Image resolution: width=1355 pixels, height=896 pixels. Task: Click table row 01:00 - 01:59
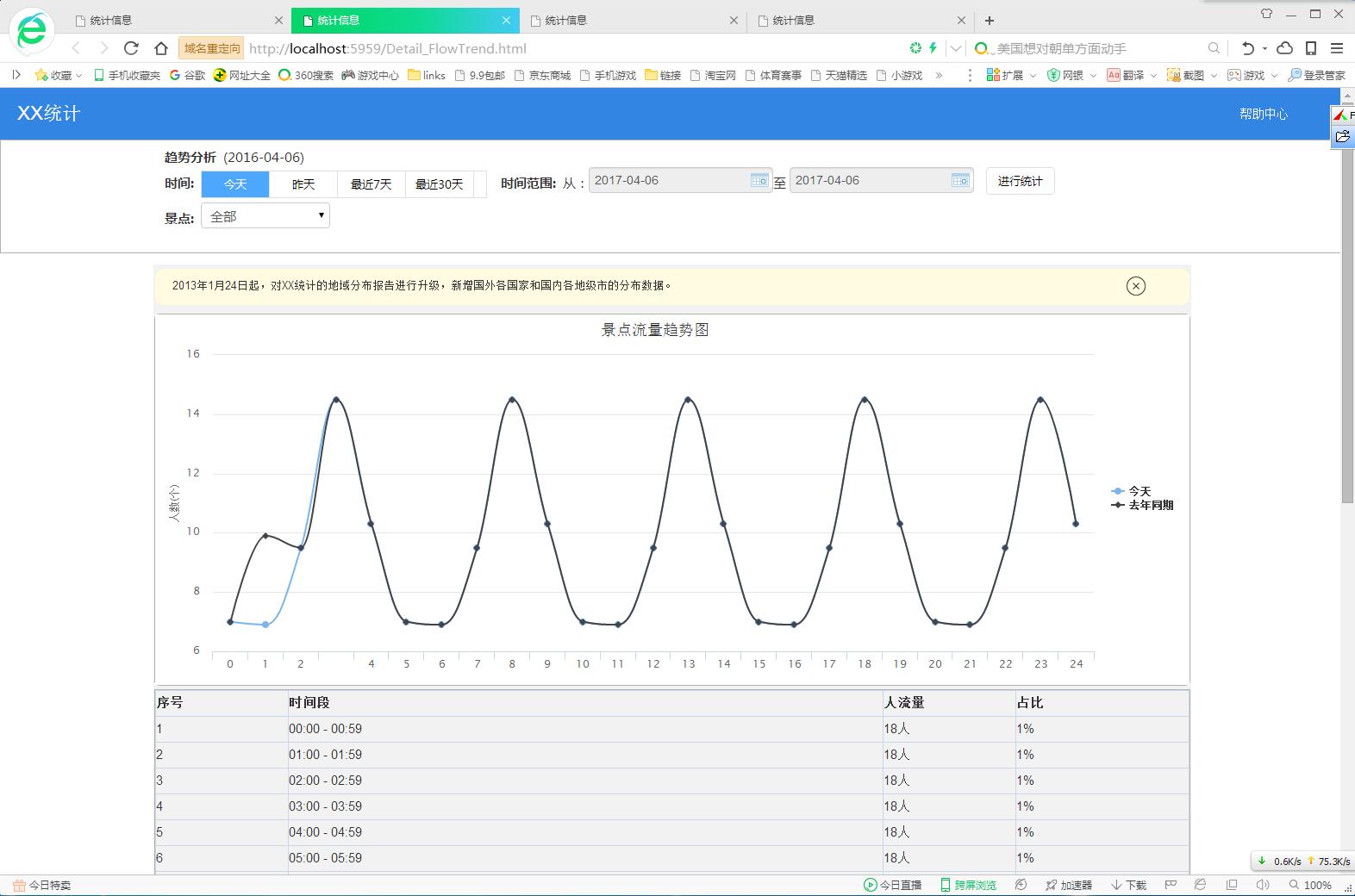pos(672,755)
